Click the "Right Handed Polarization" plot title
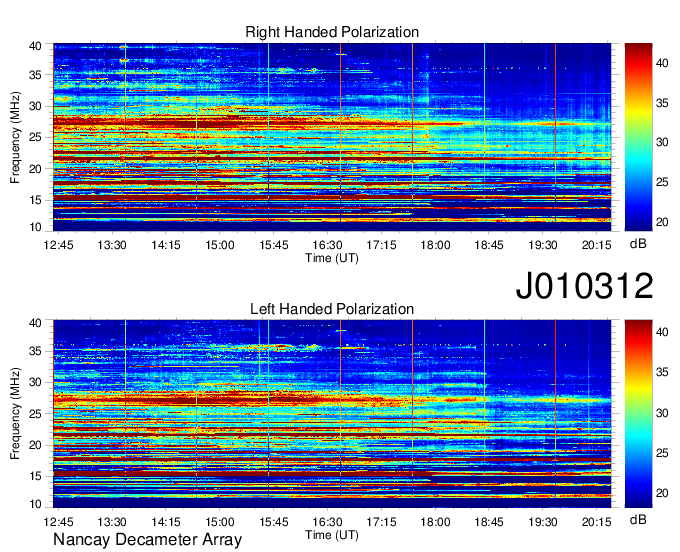This screenshot has width=680, height=552. pyautogui.click(x=332, y=32)
